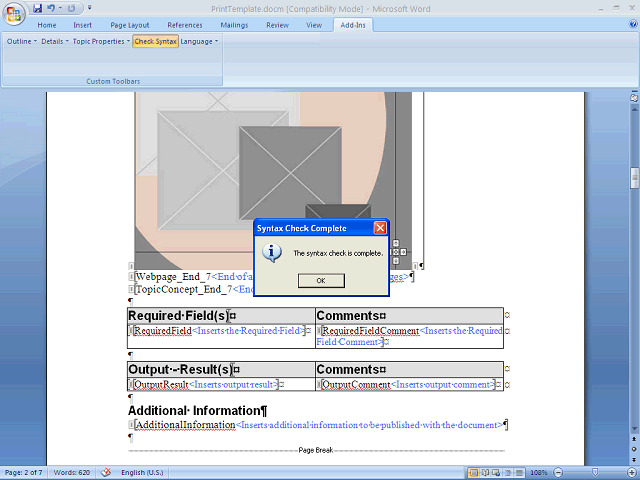Click the 108% zoom level
This screenshot has width=640, height=480.
tap(539, 473)
